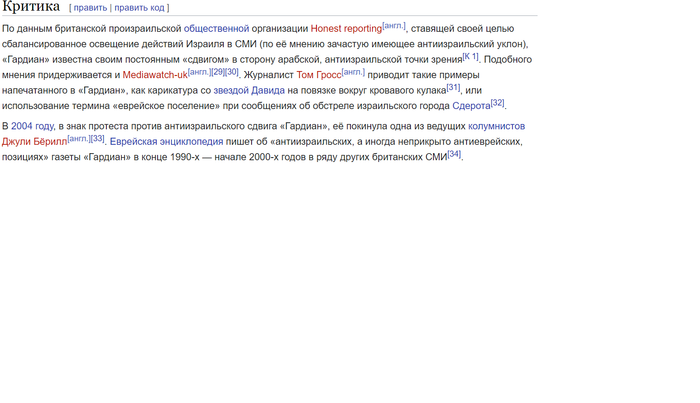
Task: Open the '2004 году' link
Action: point(32,126)
